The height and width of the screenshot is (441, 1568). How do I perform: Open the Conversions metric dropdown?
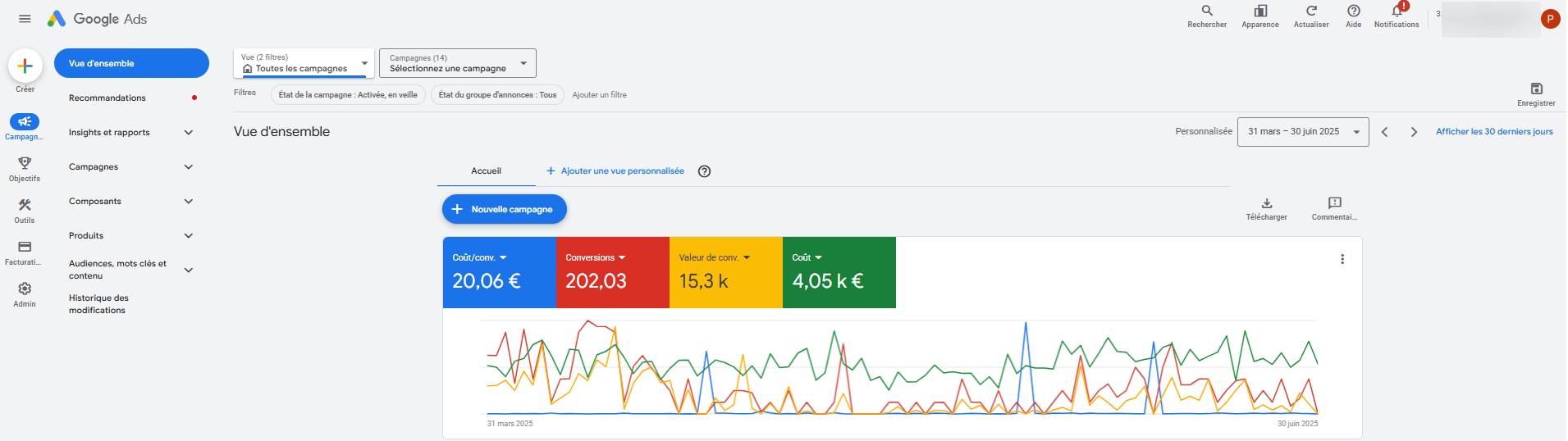596,257
